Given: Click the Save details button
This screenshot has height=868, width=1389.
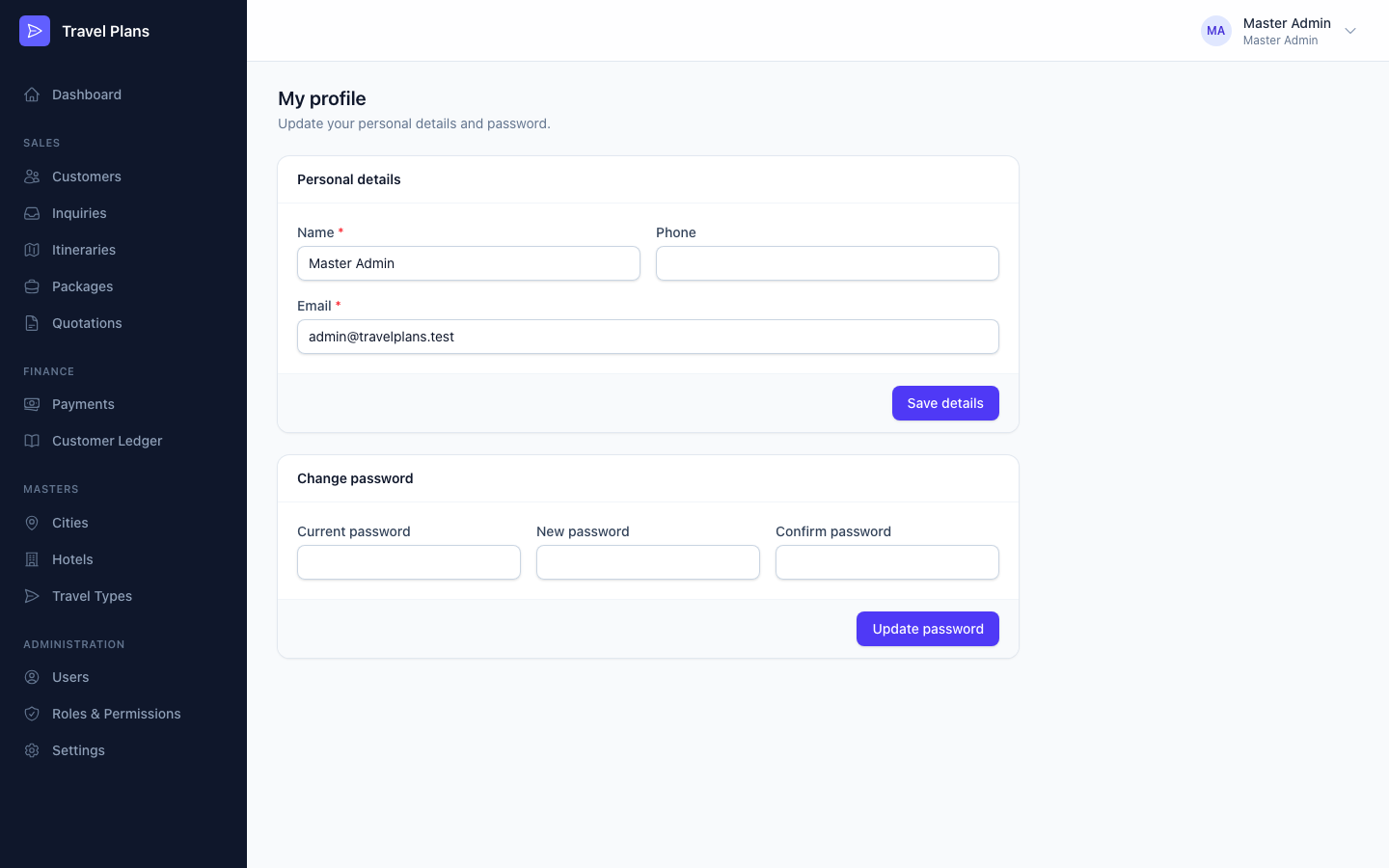Looking at the screenshot, I should [945, 403].
